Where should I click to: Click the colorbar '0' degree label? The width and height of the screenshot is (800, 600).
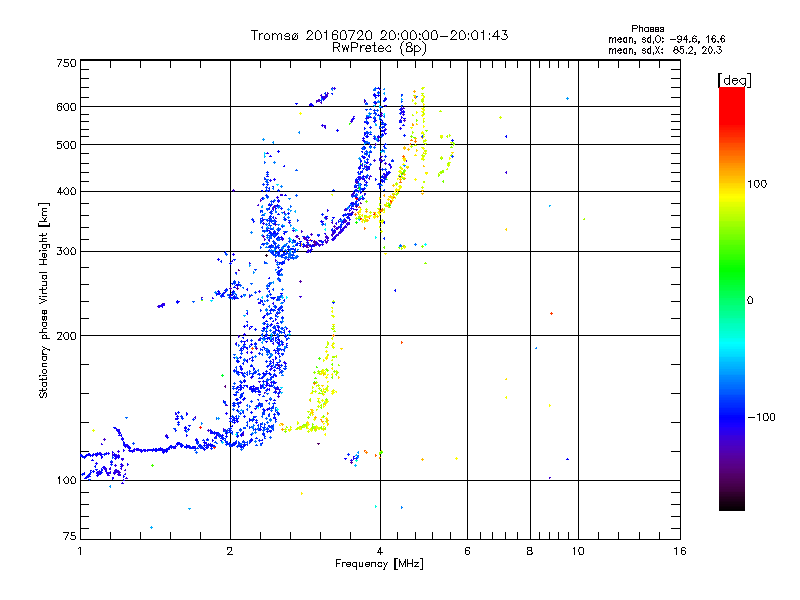[750, 301]
